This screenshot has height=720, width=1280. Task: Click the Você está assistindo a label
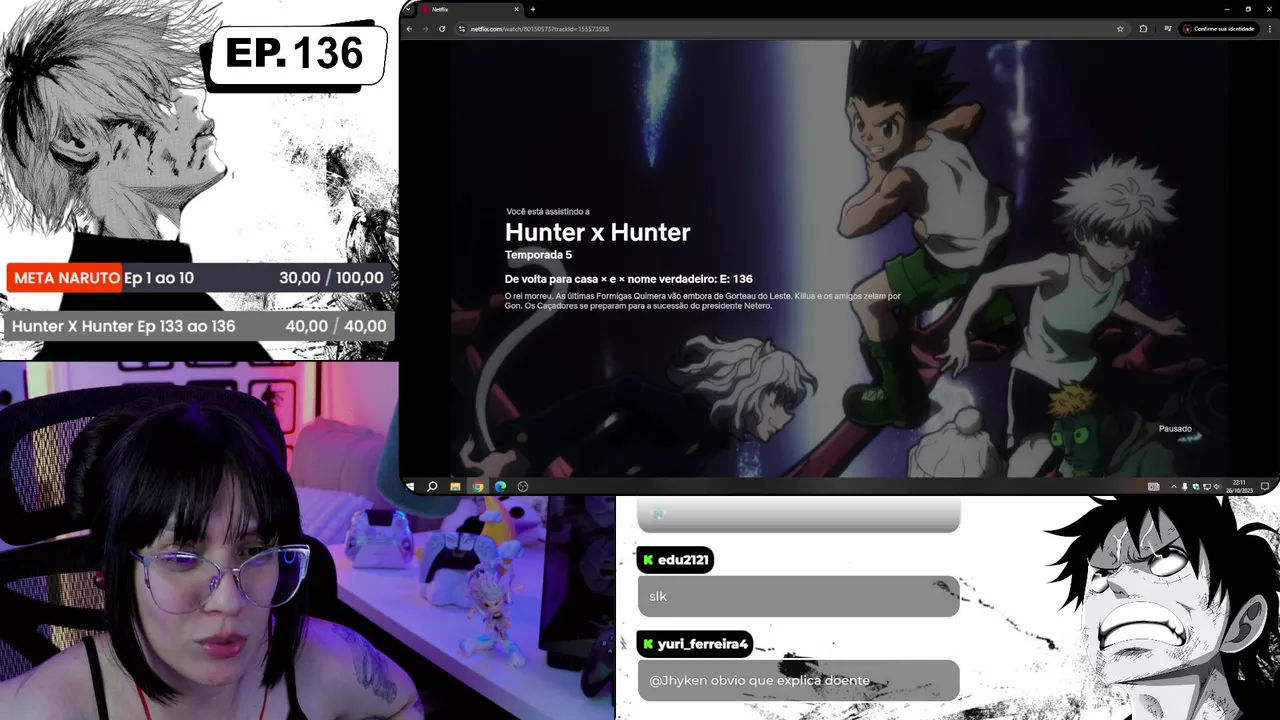tap(548, 212)
